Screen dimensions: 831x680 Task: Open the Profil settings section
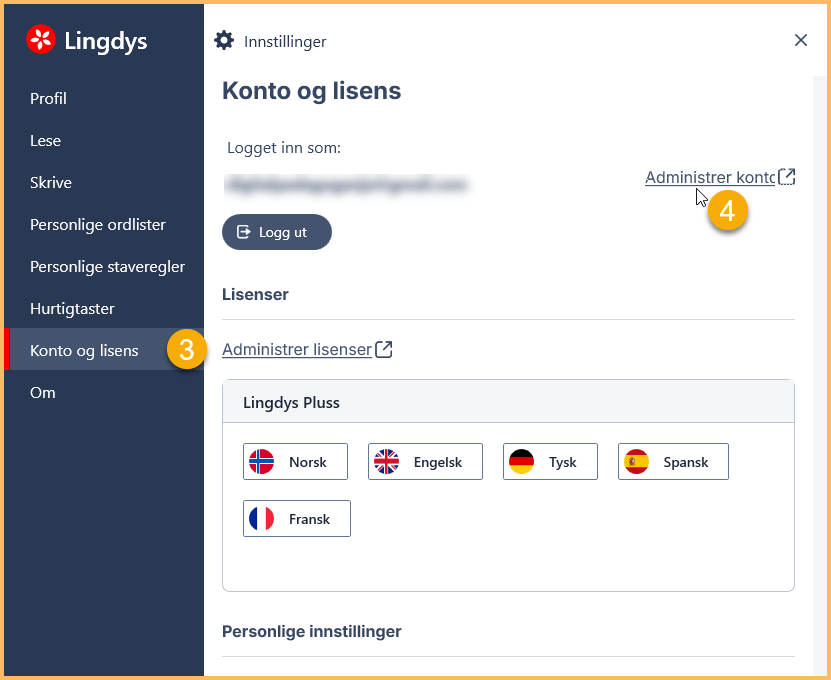click(x=48, y=99)
